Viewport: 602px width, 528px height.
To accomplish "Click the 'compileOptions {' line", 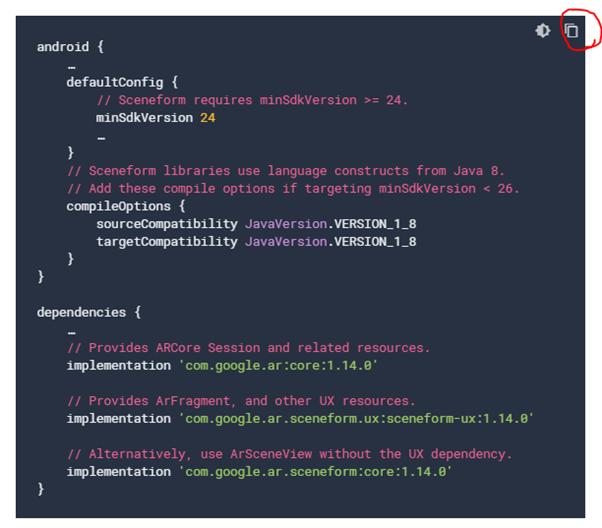I will (x=126, y=206).
